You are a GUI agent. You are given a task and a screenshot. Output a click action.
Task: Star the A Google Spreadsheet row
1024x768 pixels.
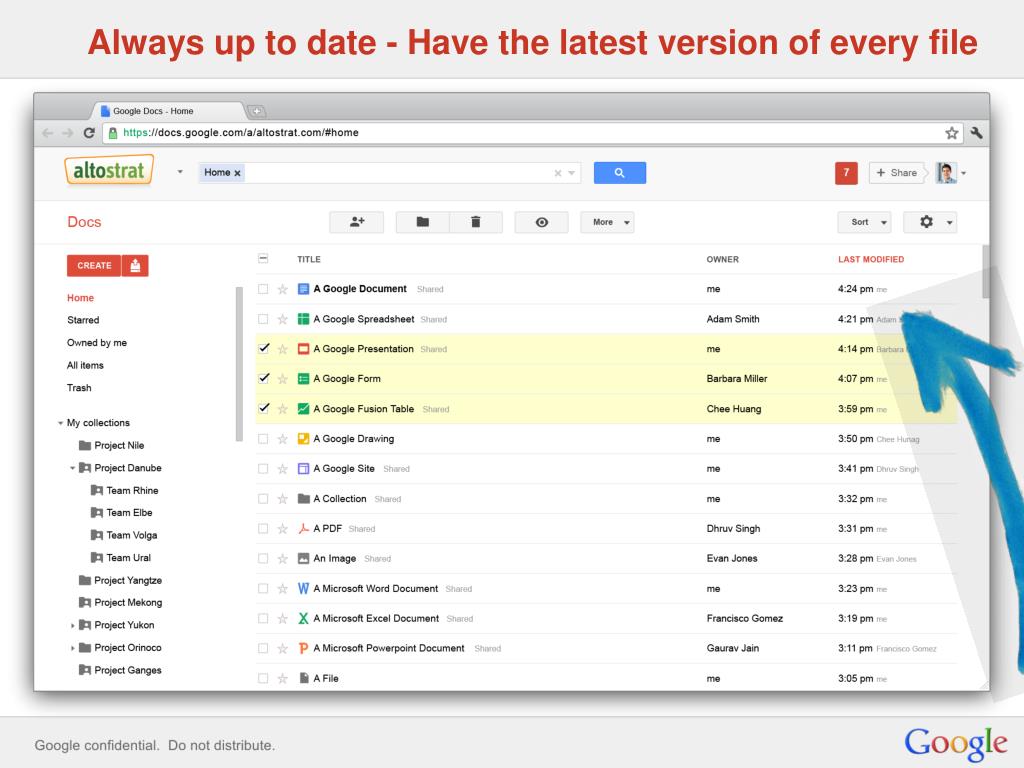(282, 319)
